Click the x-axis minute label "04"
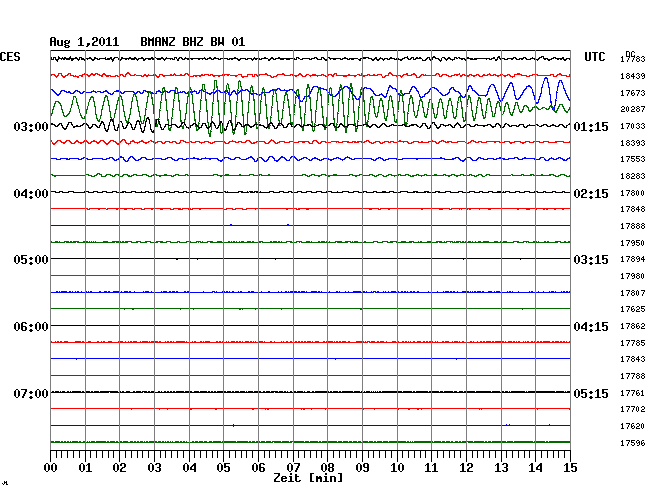Image resolution: width=650 pixels, height=494 pixels. [189, 468]
